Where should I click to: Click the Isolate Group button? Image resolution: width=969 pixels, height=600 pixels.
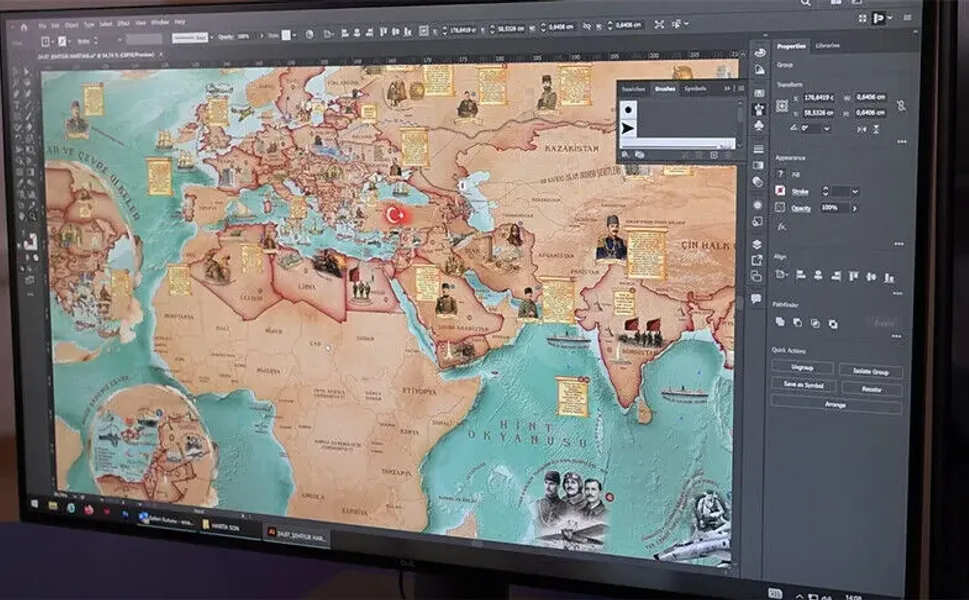pos(871,371)
